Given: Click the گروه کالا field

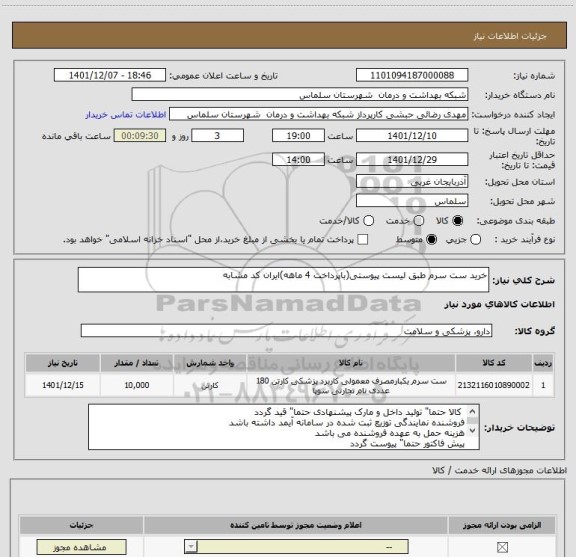Looking at the screenshot, I should pos(286,331).
